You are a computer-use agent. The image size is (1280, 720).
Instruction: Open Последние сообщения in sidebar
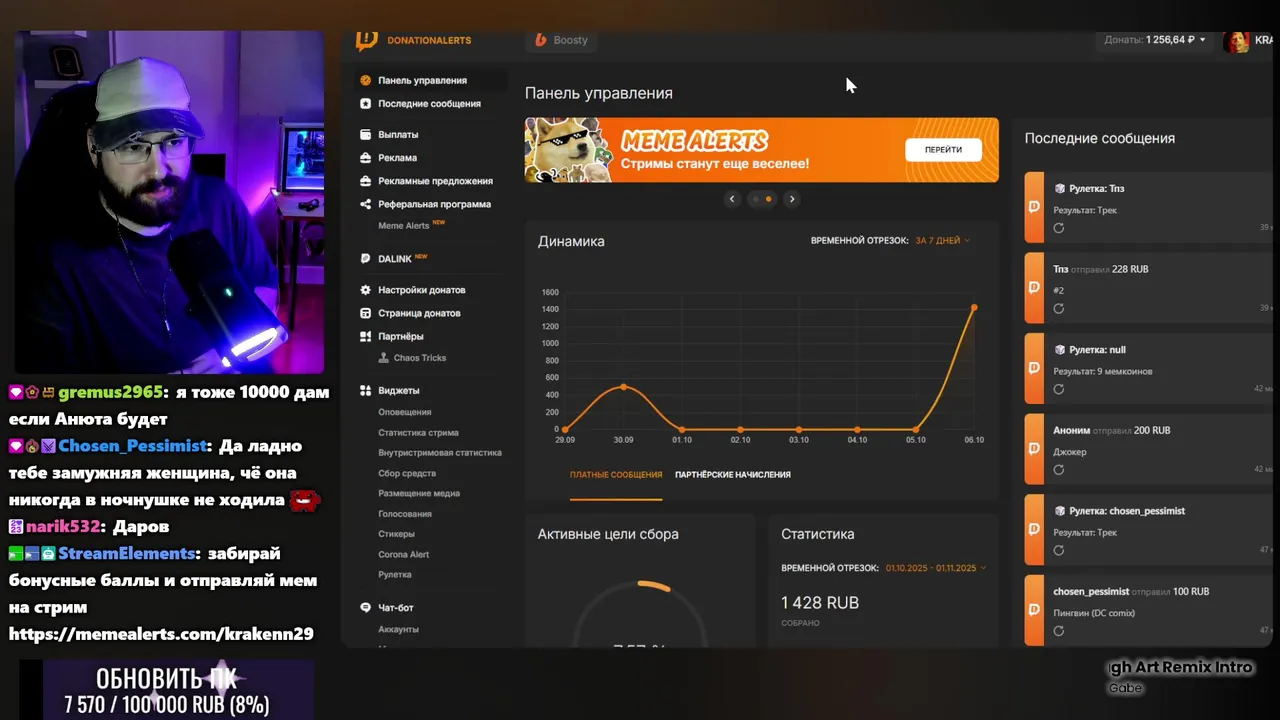(429, 104)
